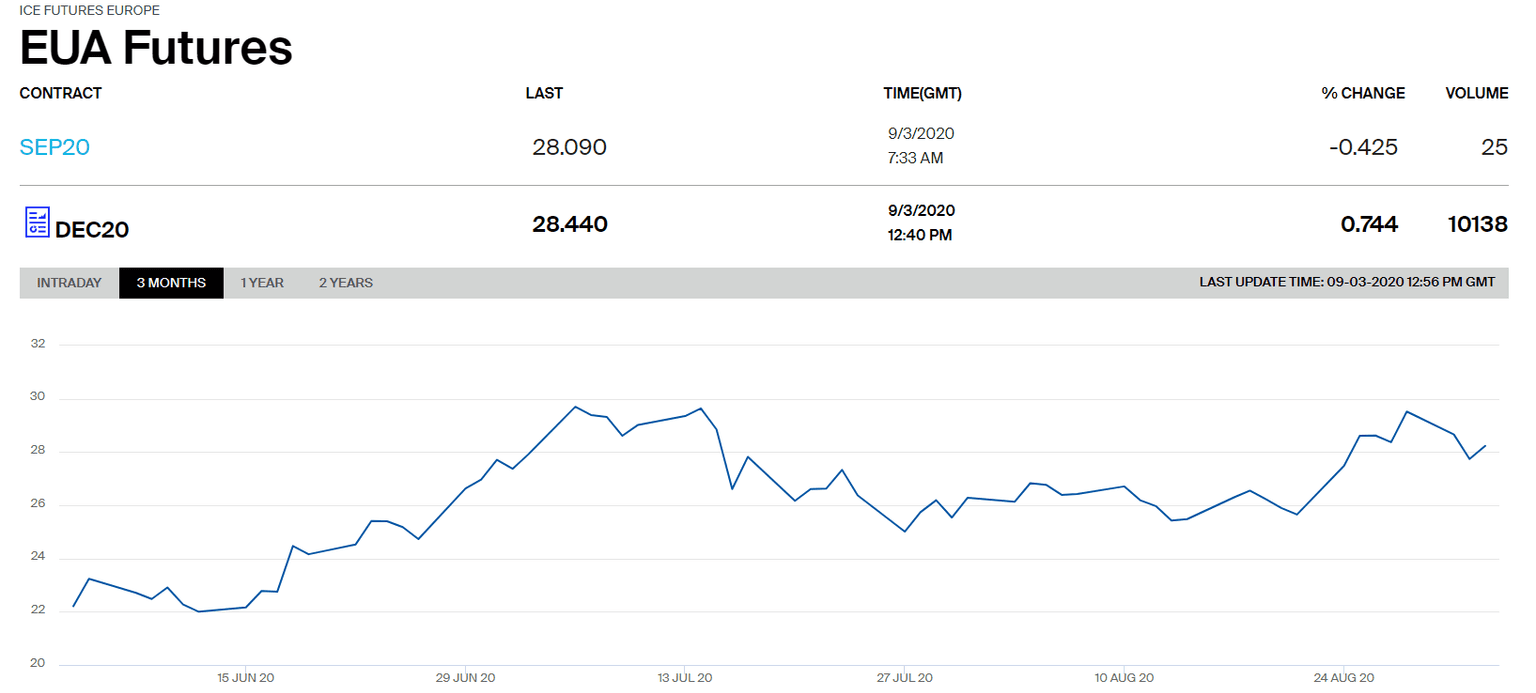Image resolution: width=1536 pixels, height=693 pixels.
Task: Switch to the Intraday tab
Action: click(69, 283)
